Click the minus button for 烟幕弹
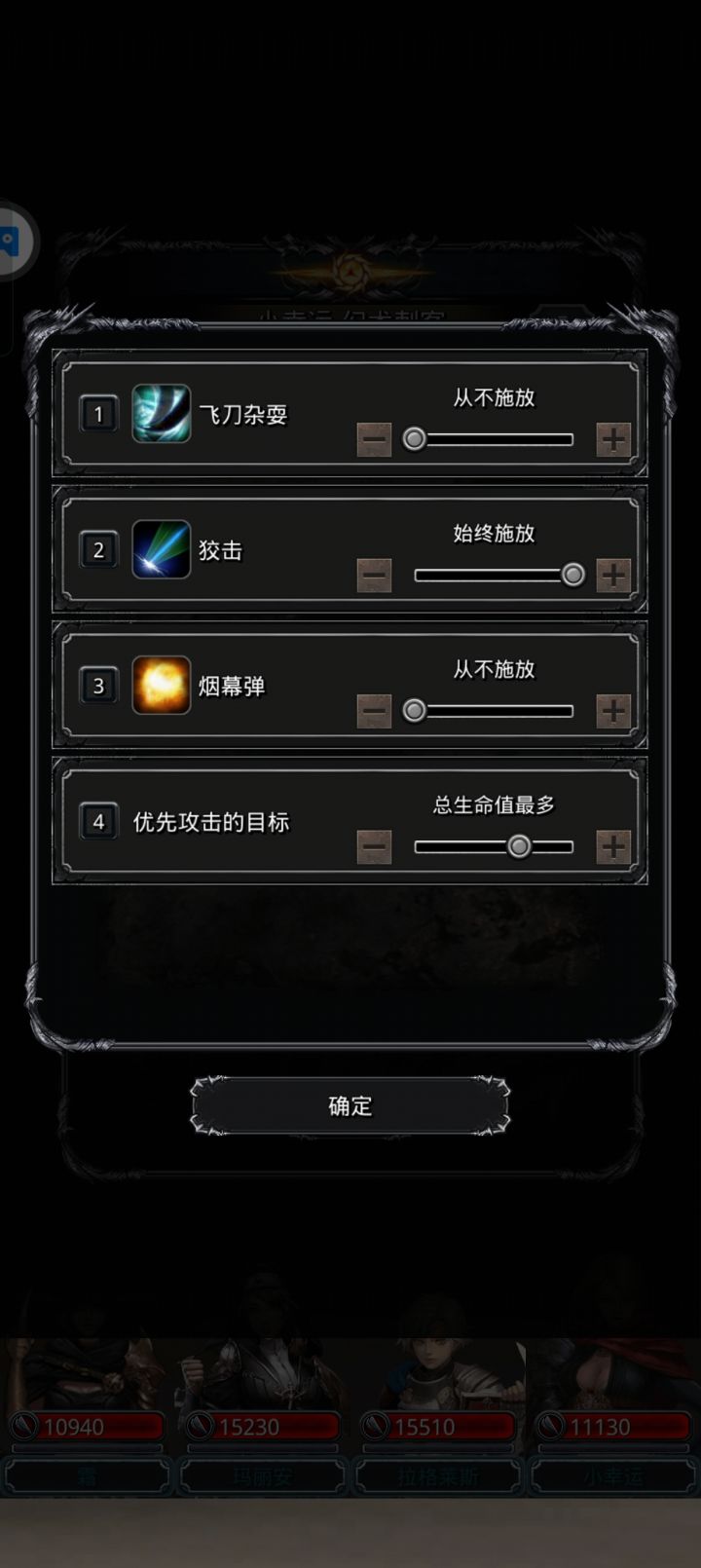The height and width of the screenshot is (1568, 701). [x=374, y=711]
